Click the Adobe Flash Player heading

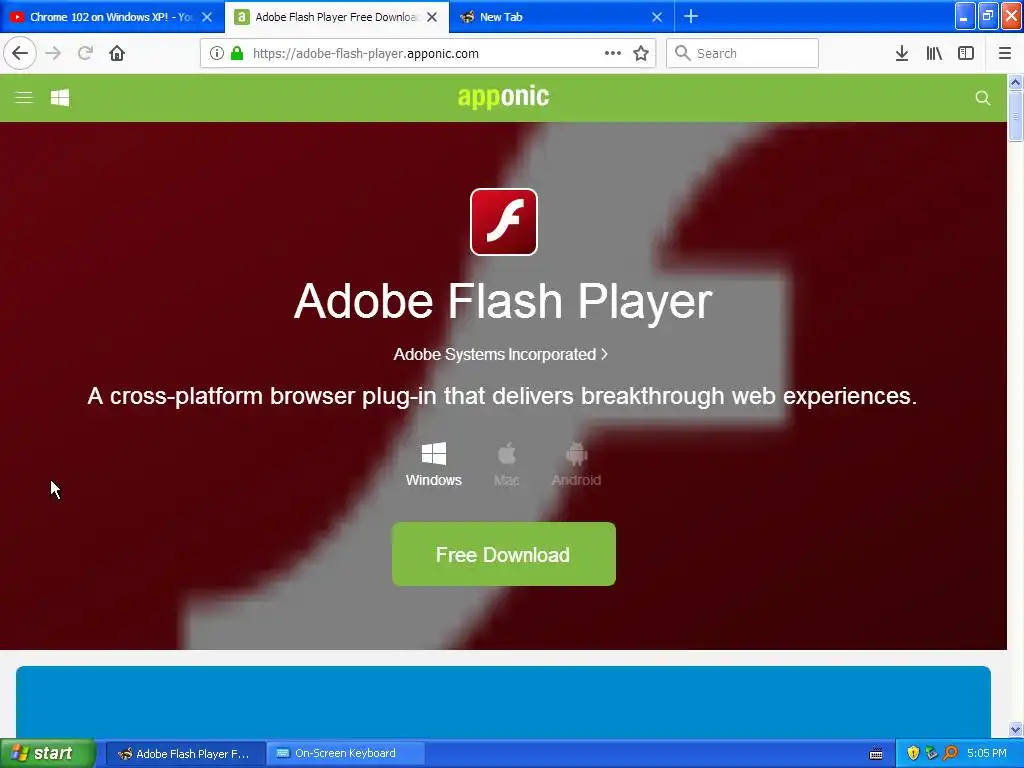503,302
